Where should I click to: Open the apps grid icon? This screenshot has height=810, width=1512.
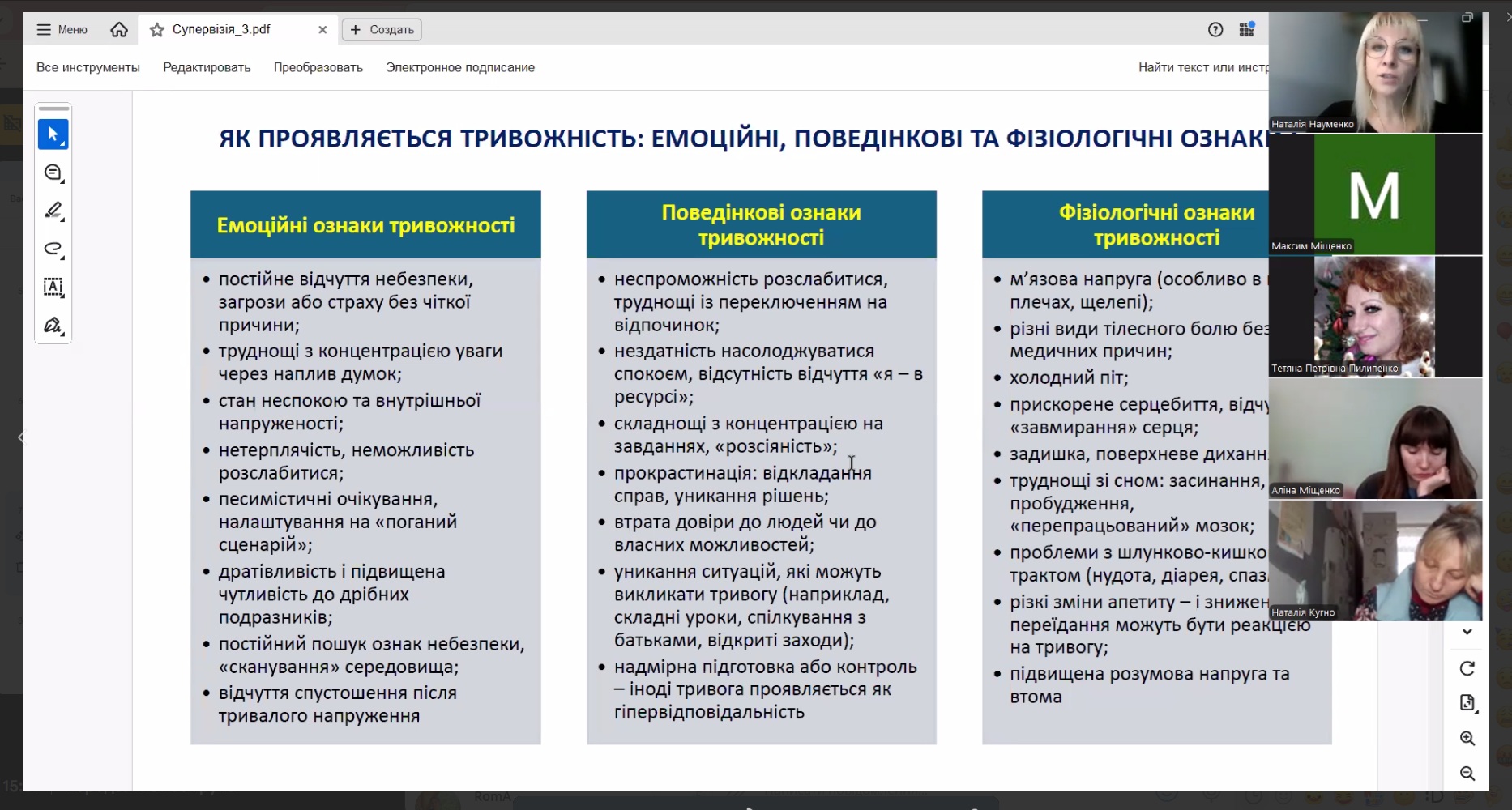(1246, 30)
